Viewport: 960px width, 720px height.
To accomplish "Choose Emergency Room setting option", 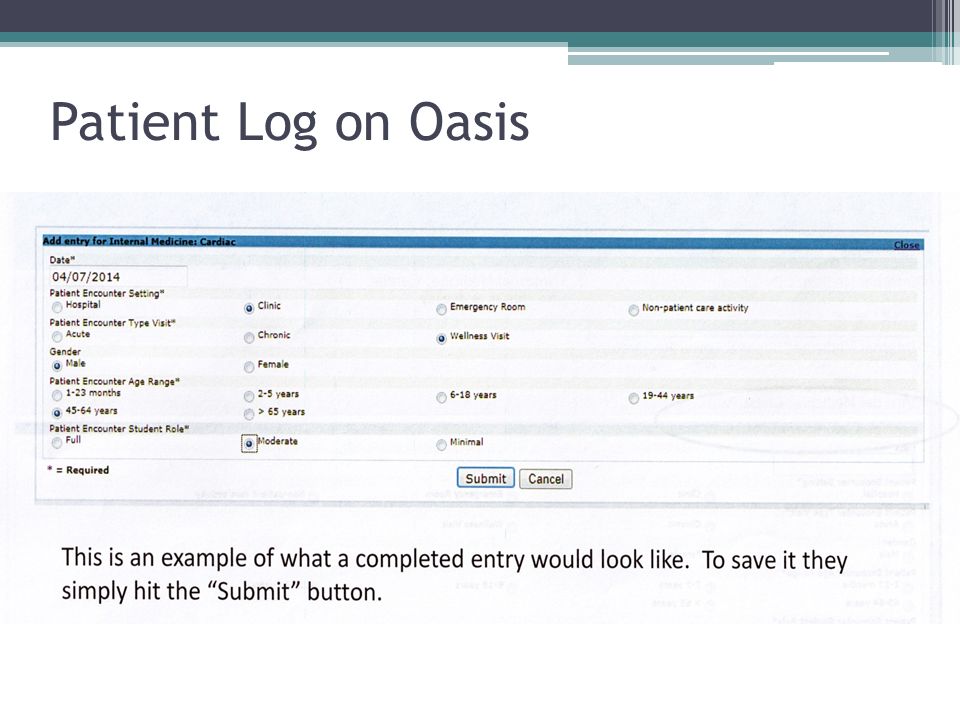I will point(441,309).
